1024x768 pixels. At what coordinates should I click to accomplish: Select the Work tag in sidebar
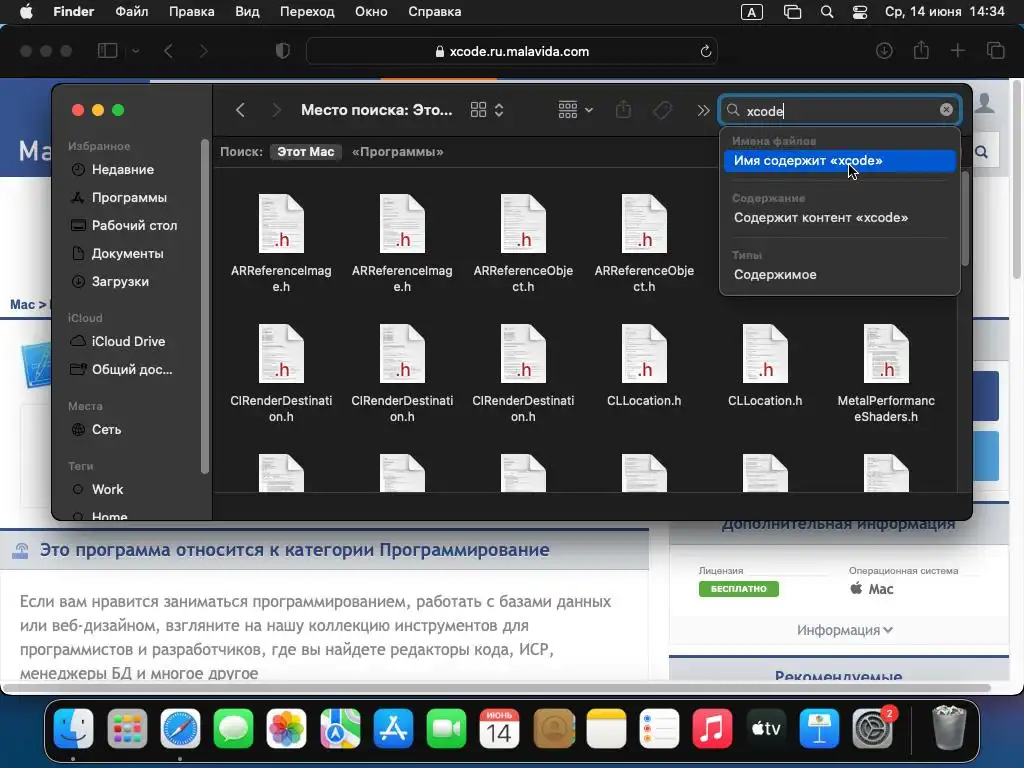pyautogui.click(x=107, y=489)
